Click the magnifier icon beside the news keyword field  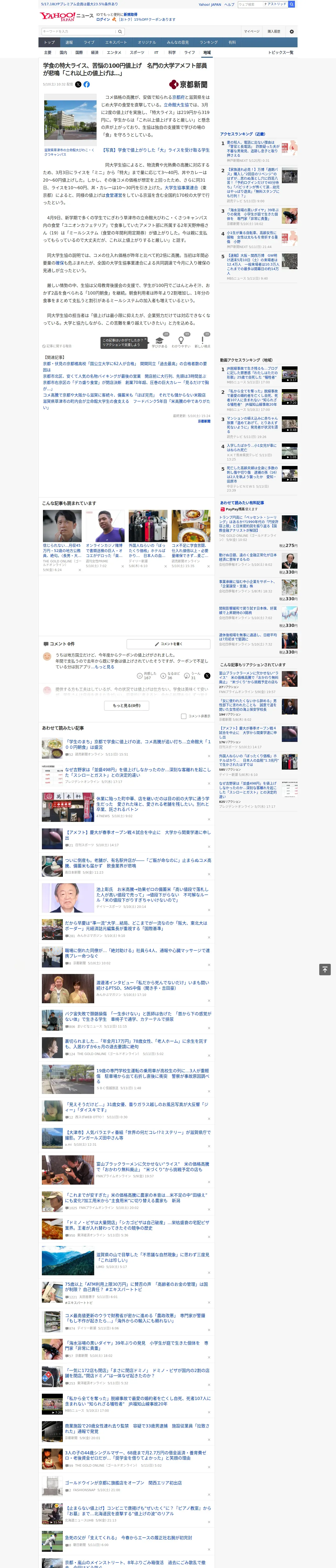[x=120, y=32]
